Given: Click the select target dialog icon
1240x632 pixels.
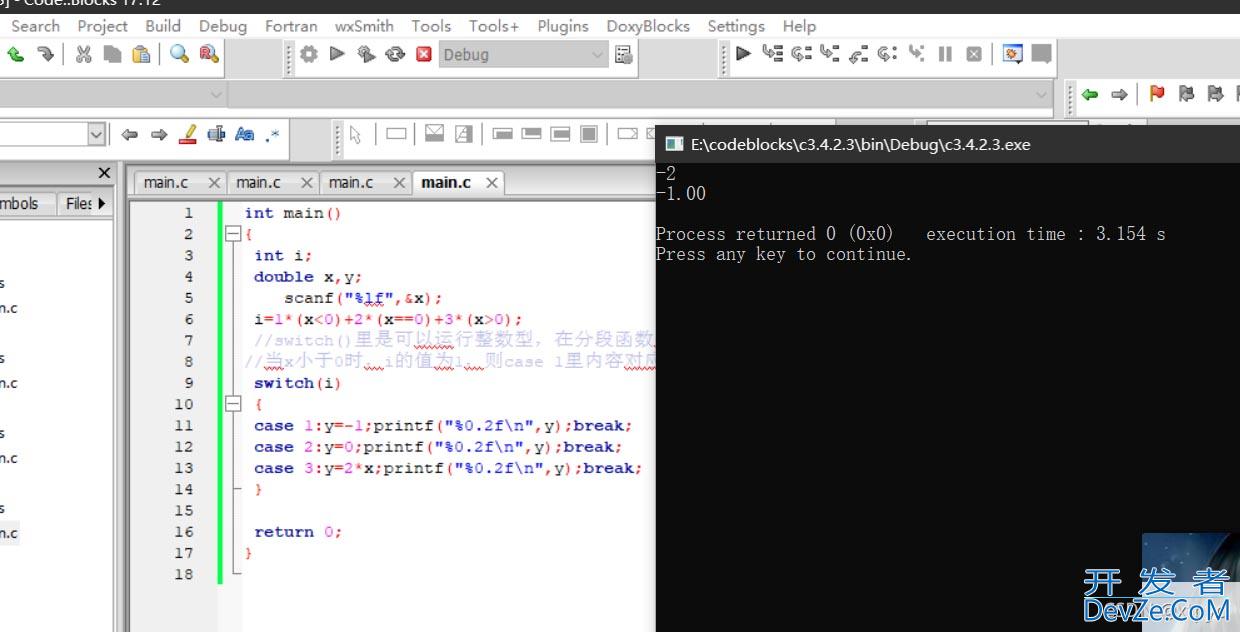Looking at the screenshot, I should 624,55.
